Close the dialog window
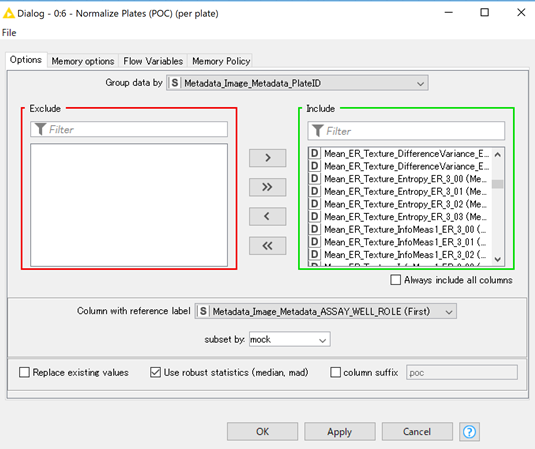535x449 pixels. pyautogui.click(x=521, y=13)
